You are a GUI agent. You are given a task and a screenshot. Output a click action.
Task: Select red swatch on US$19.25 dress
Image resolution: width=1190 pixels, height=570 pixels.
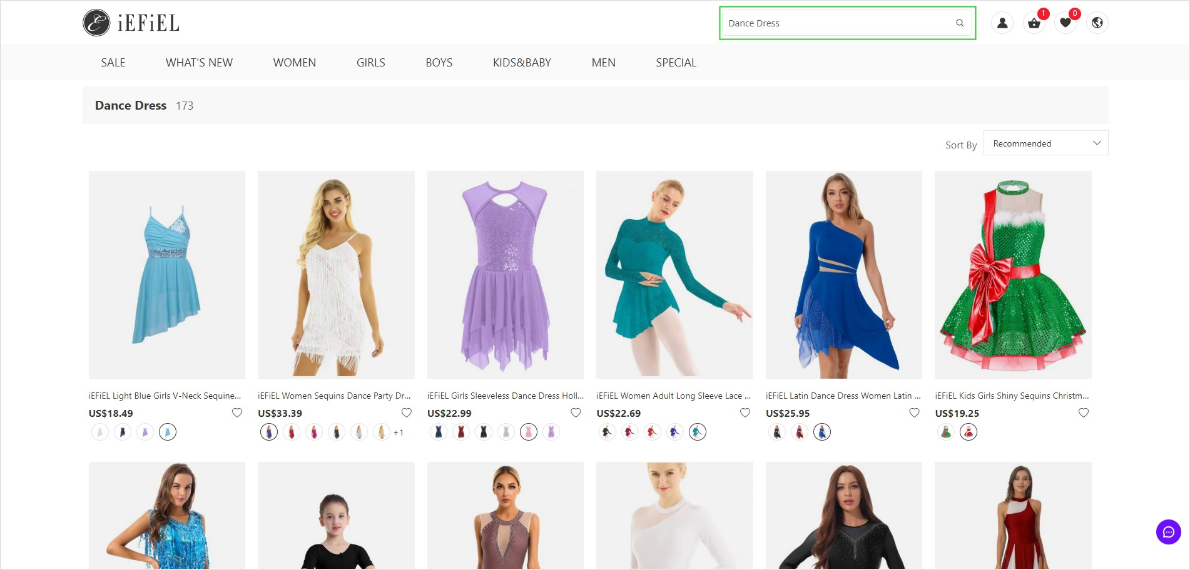[x=968, y=432]
